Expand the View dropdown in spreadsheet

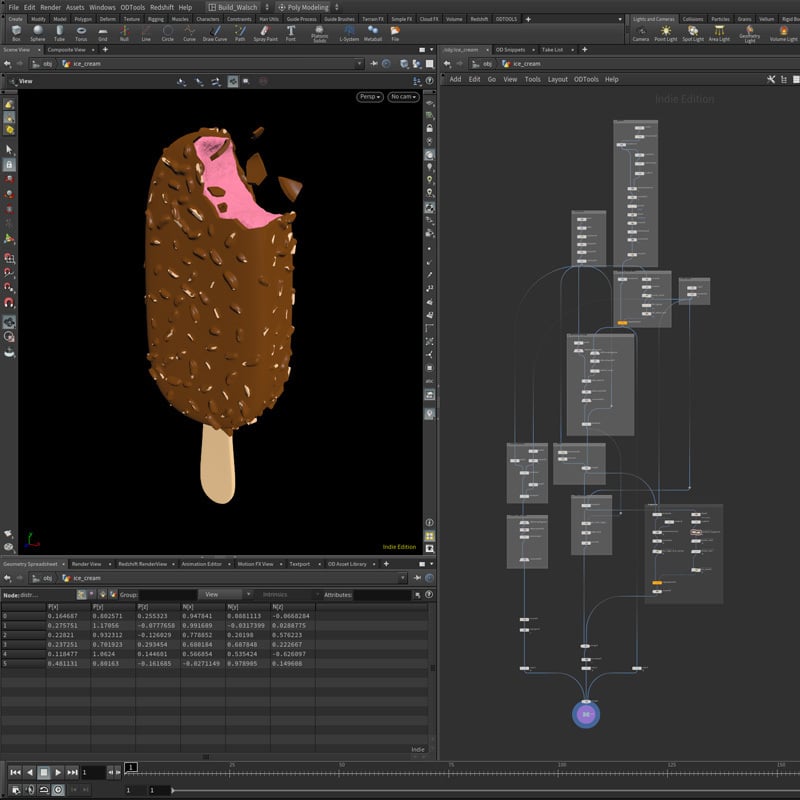[224, 594]
